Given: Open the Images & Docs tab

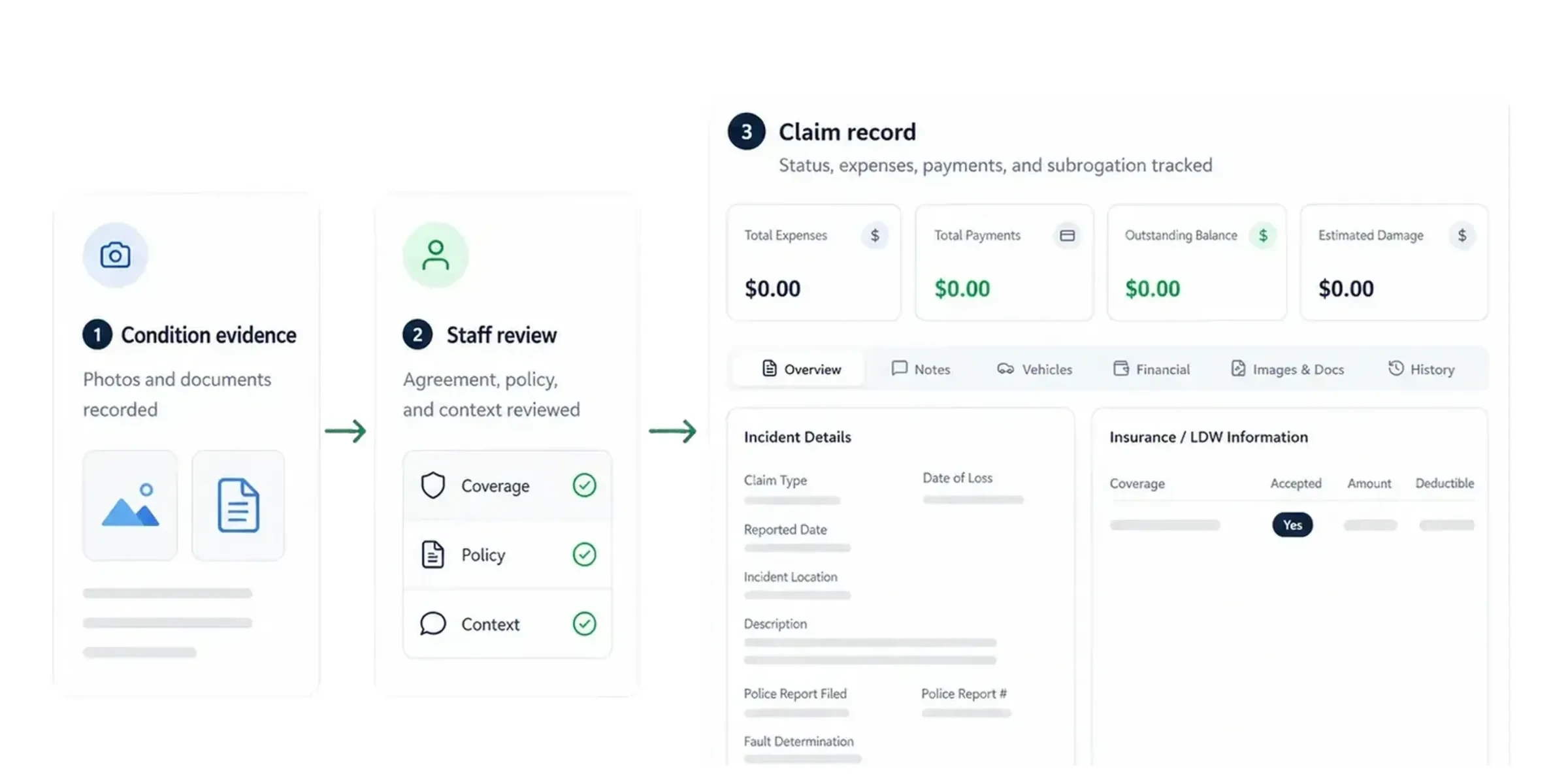Looking at the screenshot, I should [x=1287, y=369].
